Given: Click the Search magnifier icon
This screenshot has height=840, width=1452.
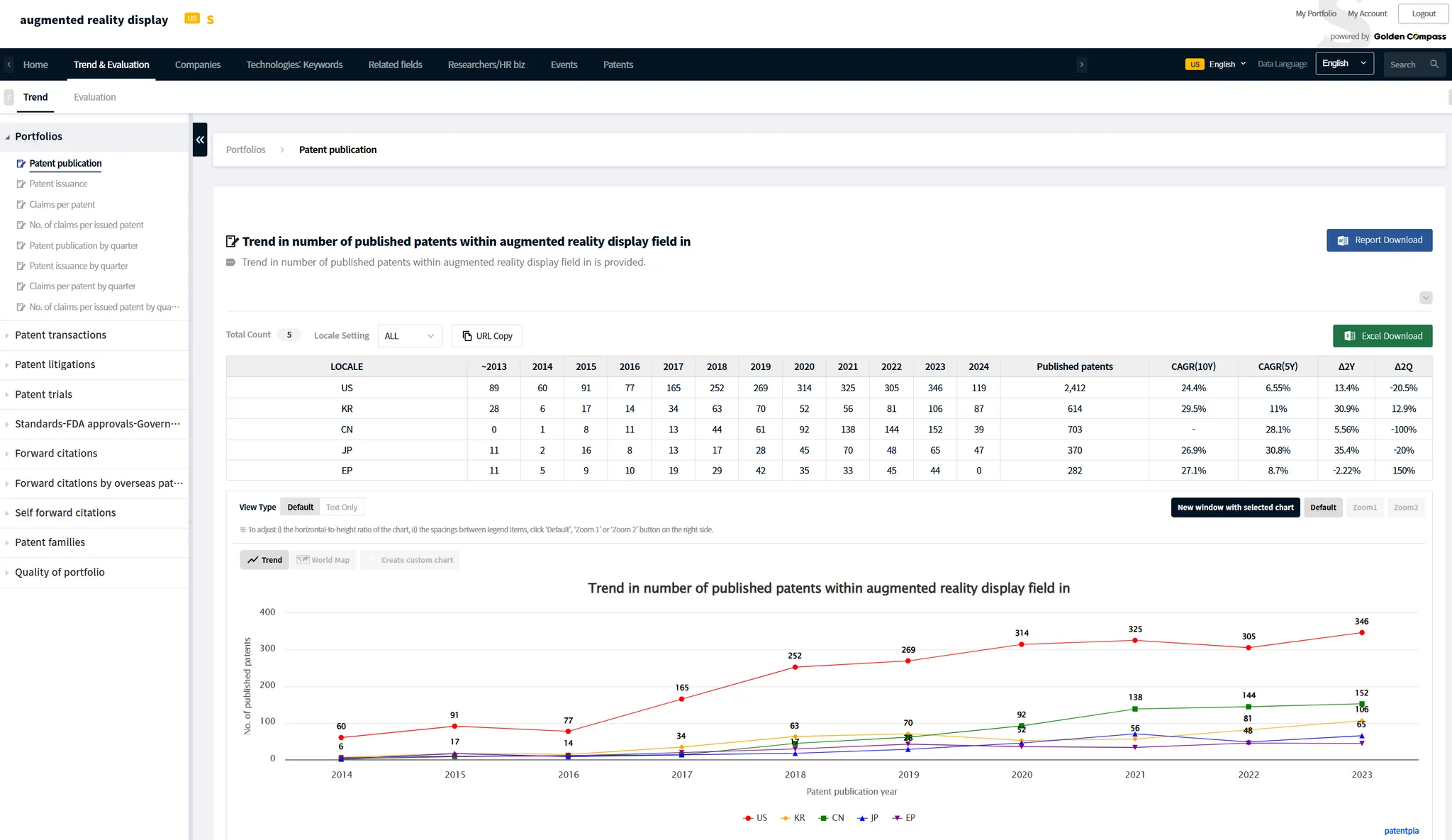Looking at the screenshot, I should pyautogui.click(x=1434, y=65).
